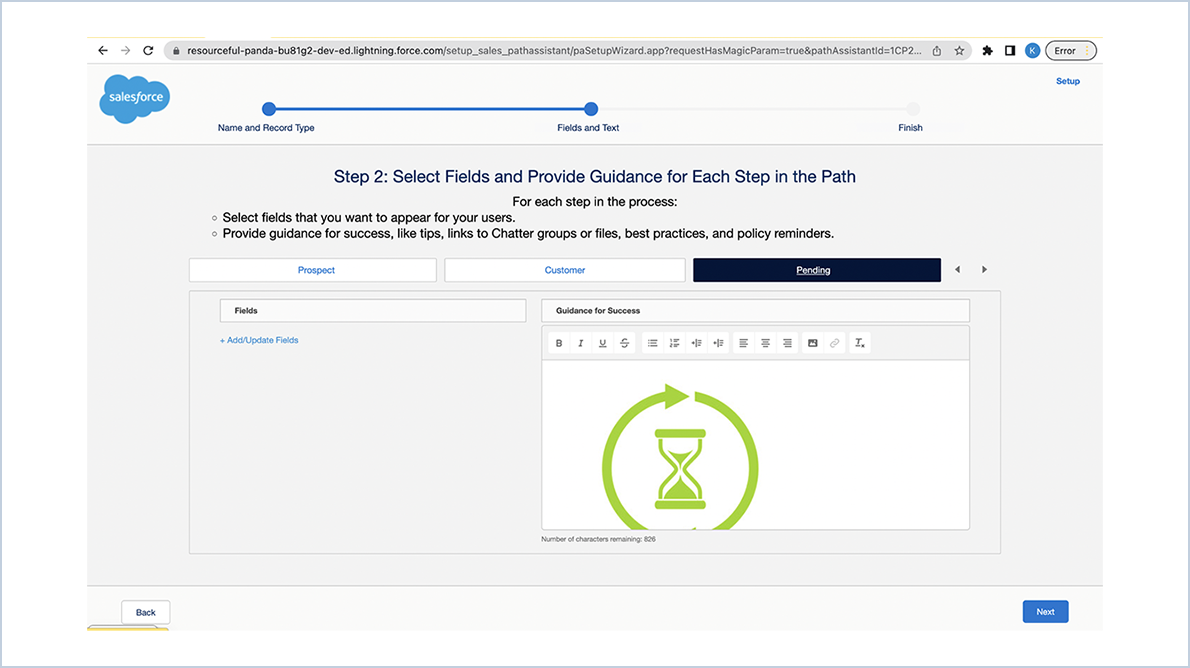Apply strikethrough formatting
Screen dimensions: 1190x668
(624, 342)
